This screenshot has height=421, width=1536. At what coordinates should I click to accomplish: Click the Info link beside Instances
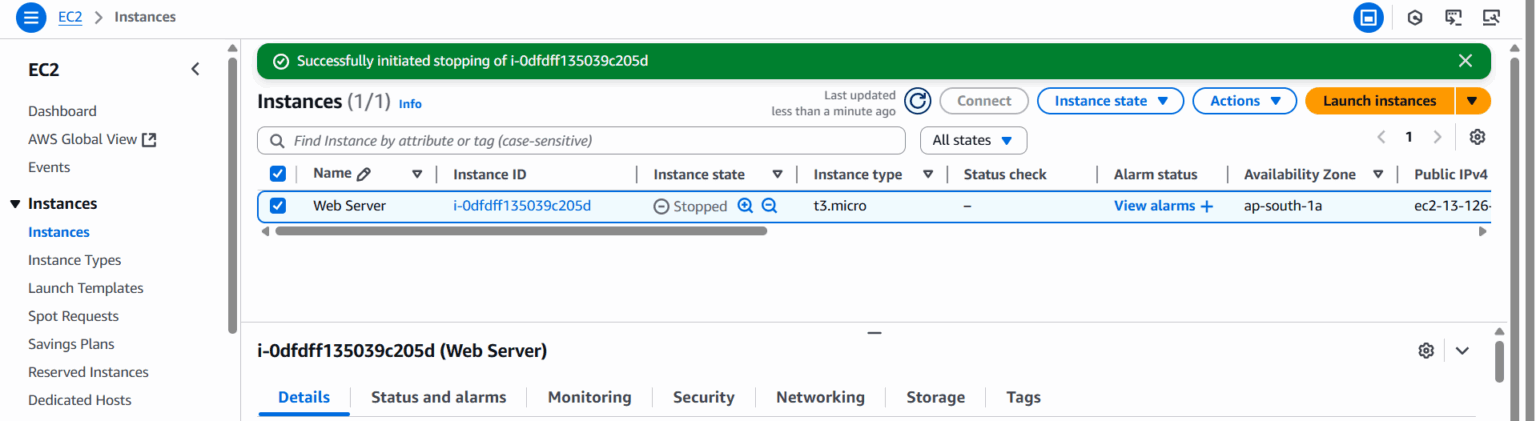410,103
